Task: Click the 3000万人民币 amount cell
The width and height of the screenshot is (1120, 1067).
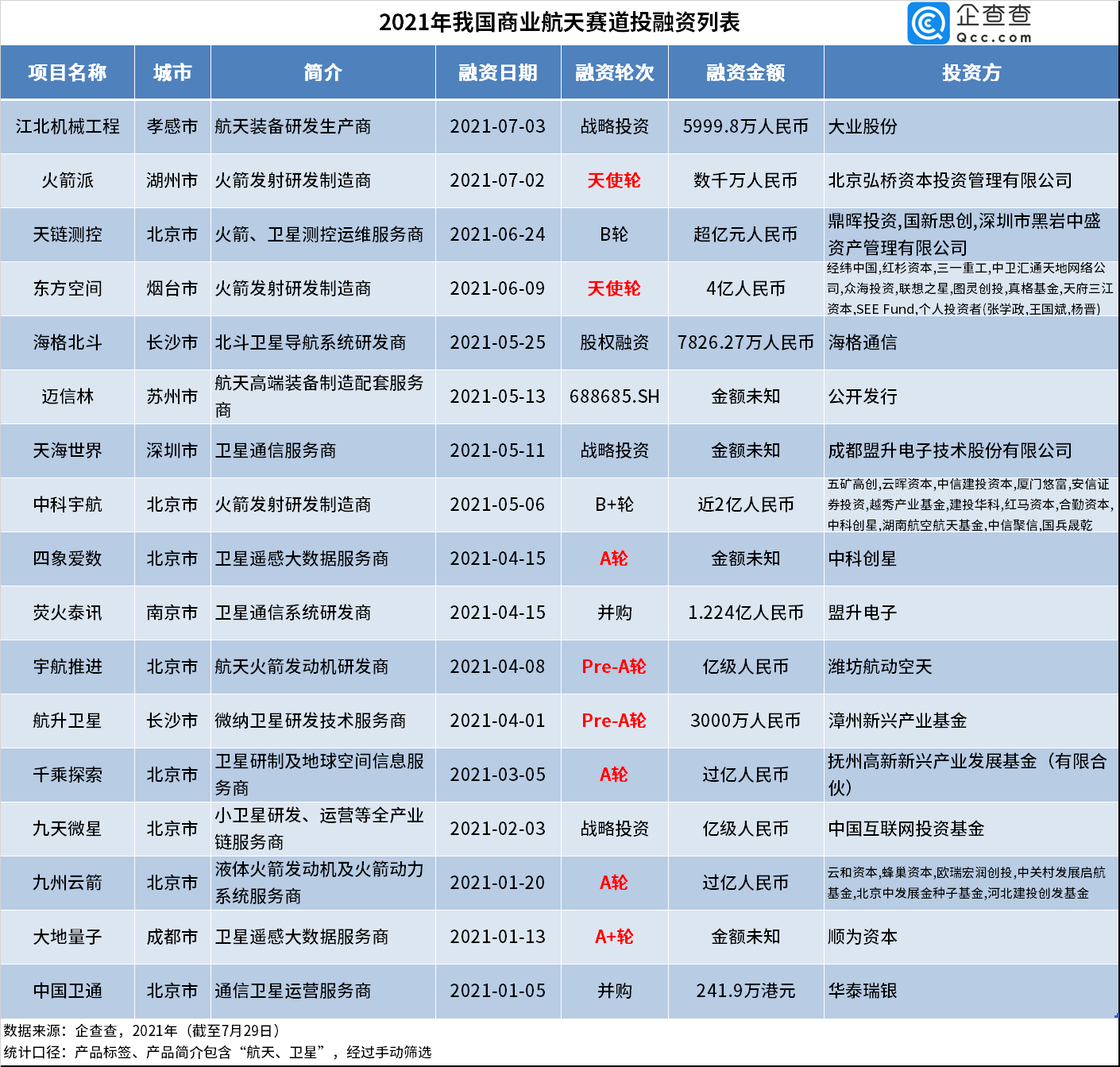Action: coord(746,721)
